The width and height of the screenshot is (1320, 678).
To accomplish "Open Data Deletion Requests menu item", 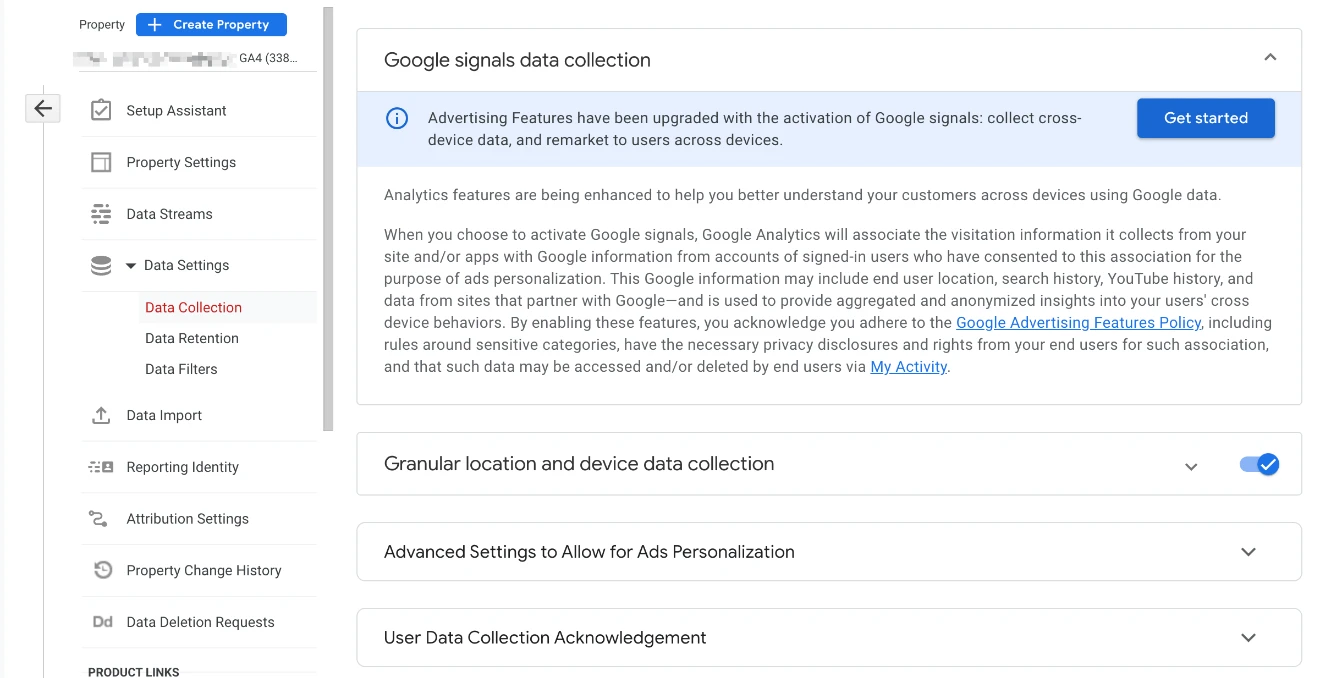I will click(198, 622).
